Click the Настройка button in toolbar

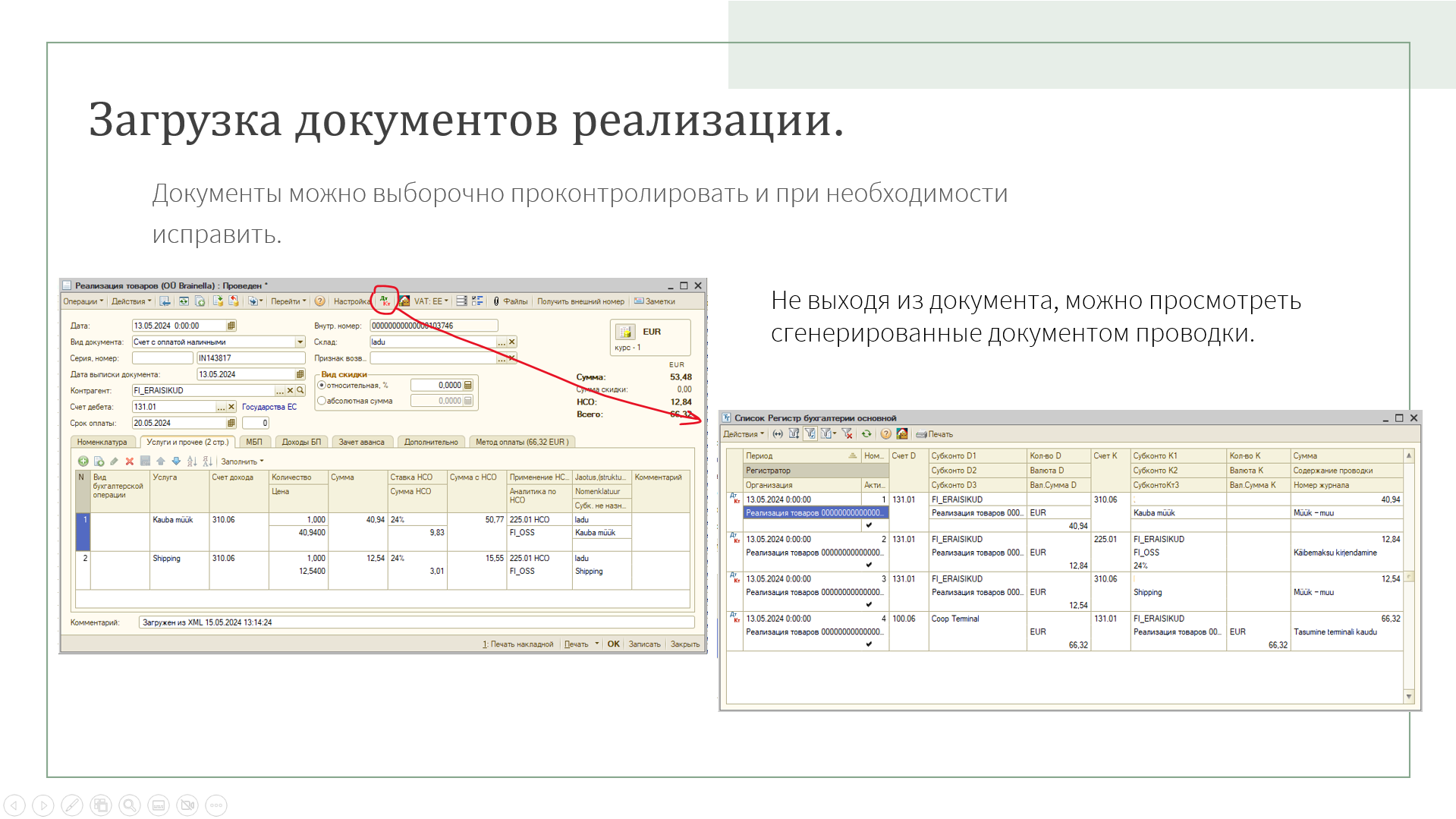pyautogui.click(x=352, y=301)
